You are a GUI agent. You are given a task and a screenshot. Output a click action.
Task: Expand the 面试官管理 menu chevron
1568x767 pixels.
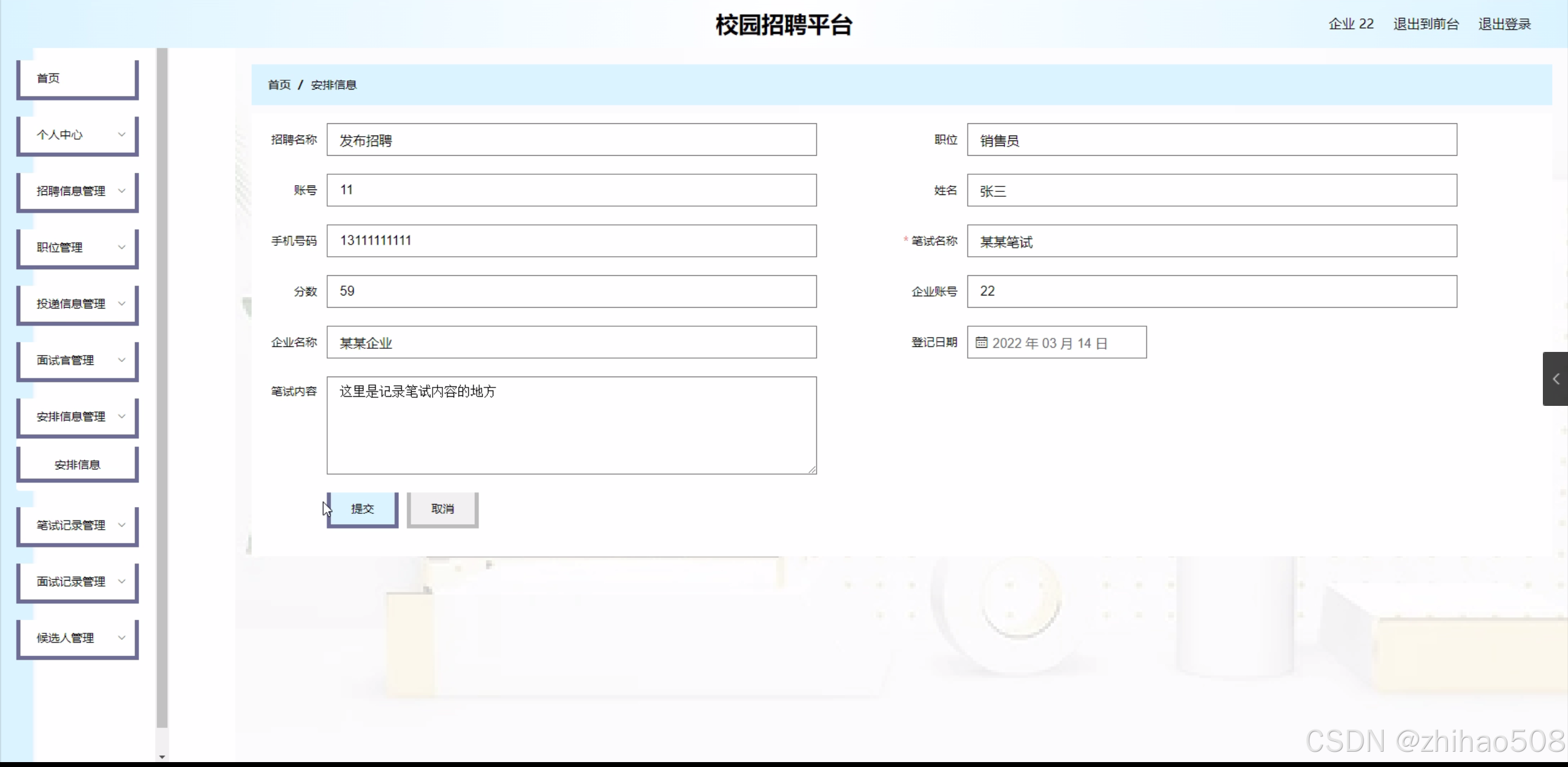[121, 361]
